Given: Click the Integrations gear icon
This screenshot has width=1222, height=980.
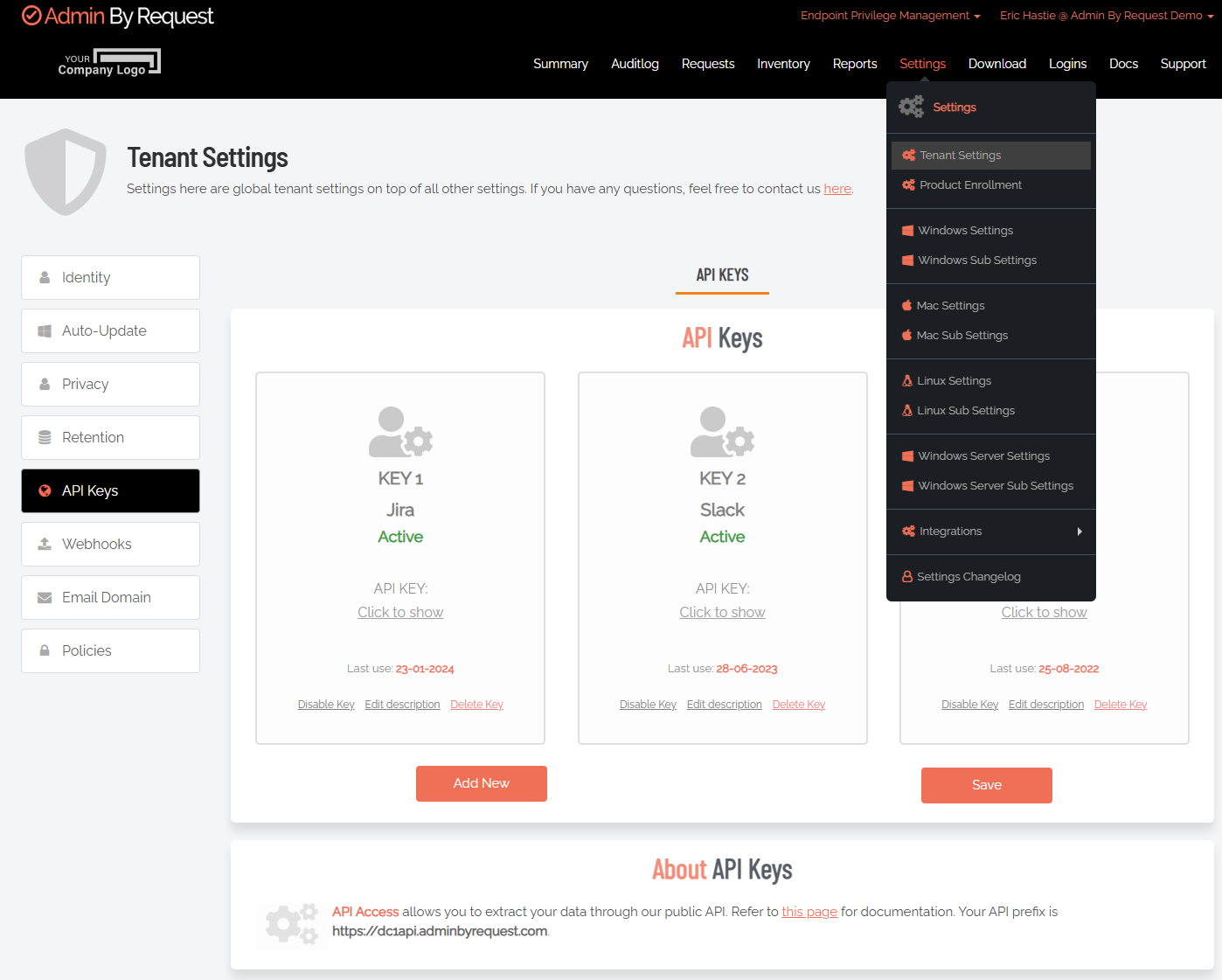Looking at the screenshot, I should pyautogui.click(x=909, y=532).
